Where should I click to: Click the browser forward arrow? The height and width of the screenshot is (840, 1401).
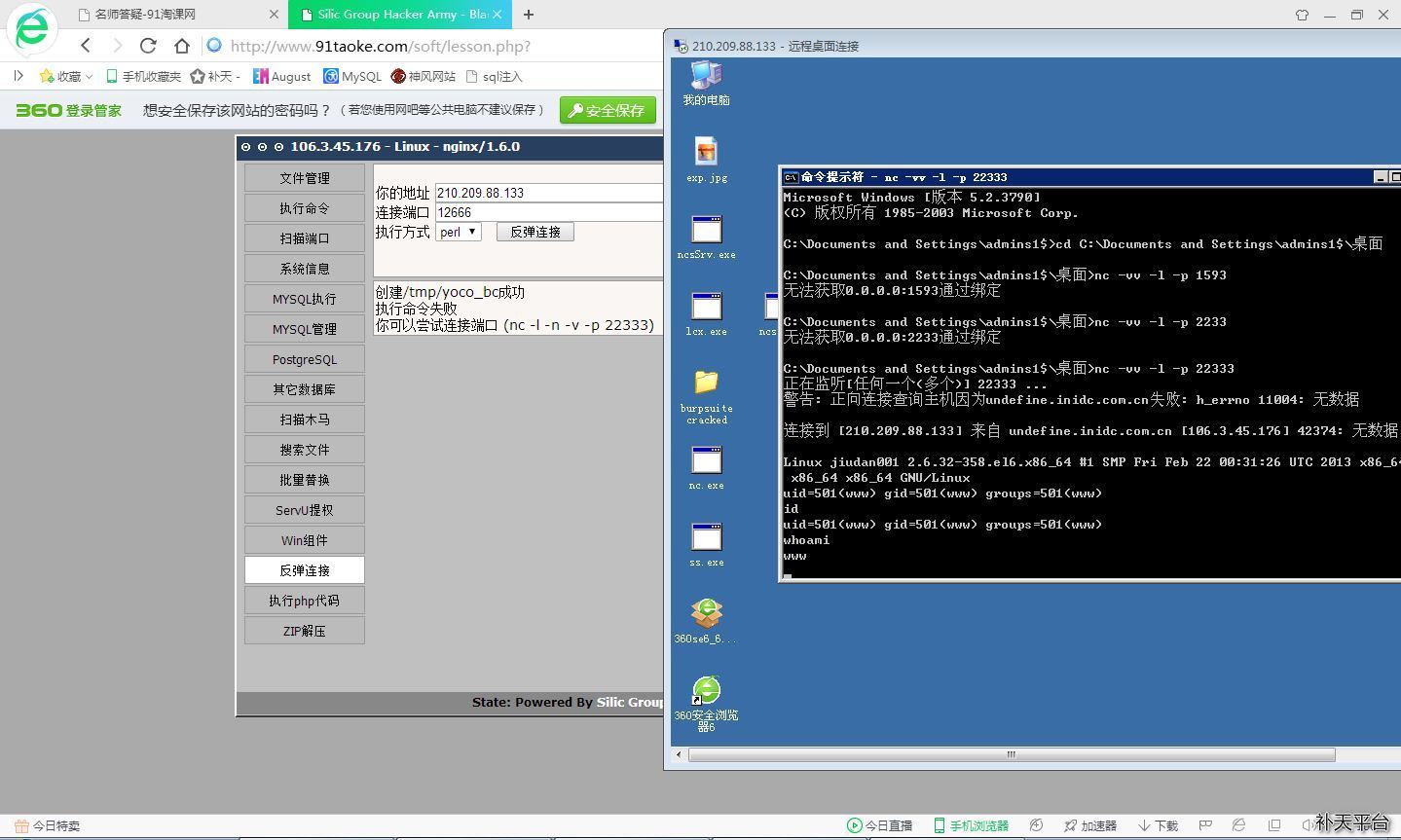(x=118, y=45)
